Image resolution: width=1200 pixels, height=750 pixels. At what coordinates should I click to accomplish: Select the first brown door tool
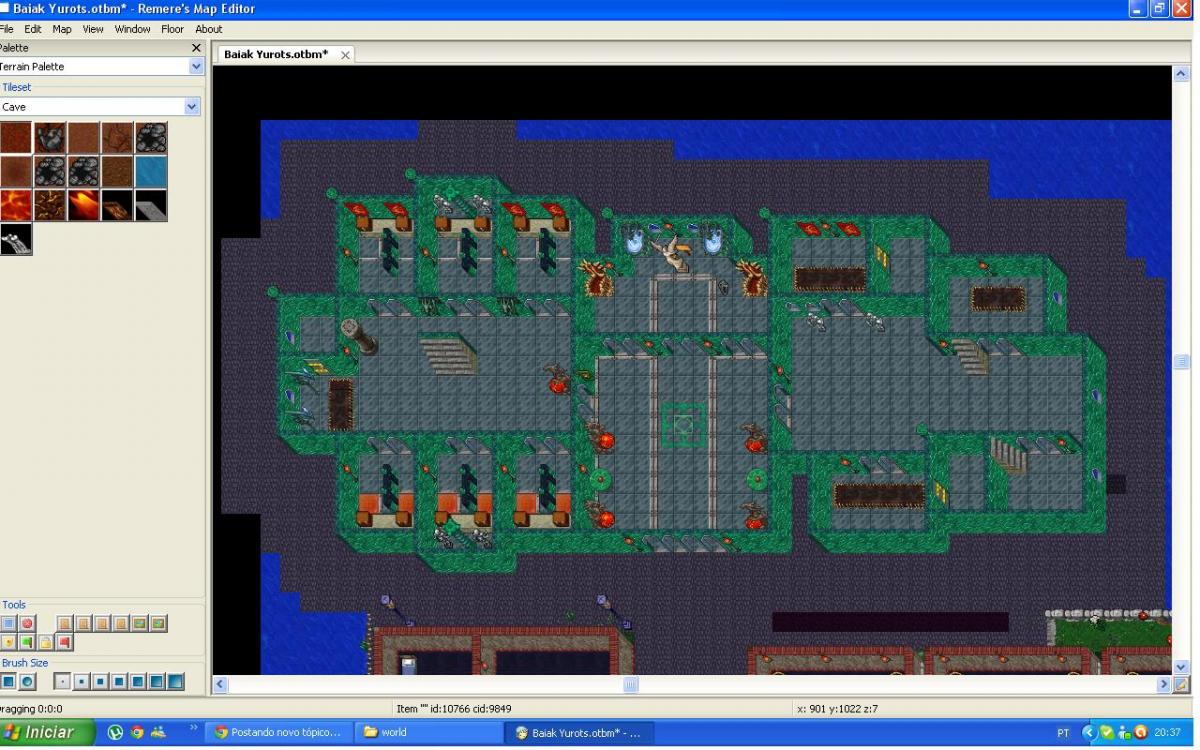65,623
